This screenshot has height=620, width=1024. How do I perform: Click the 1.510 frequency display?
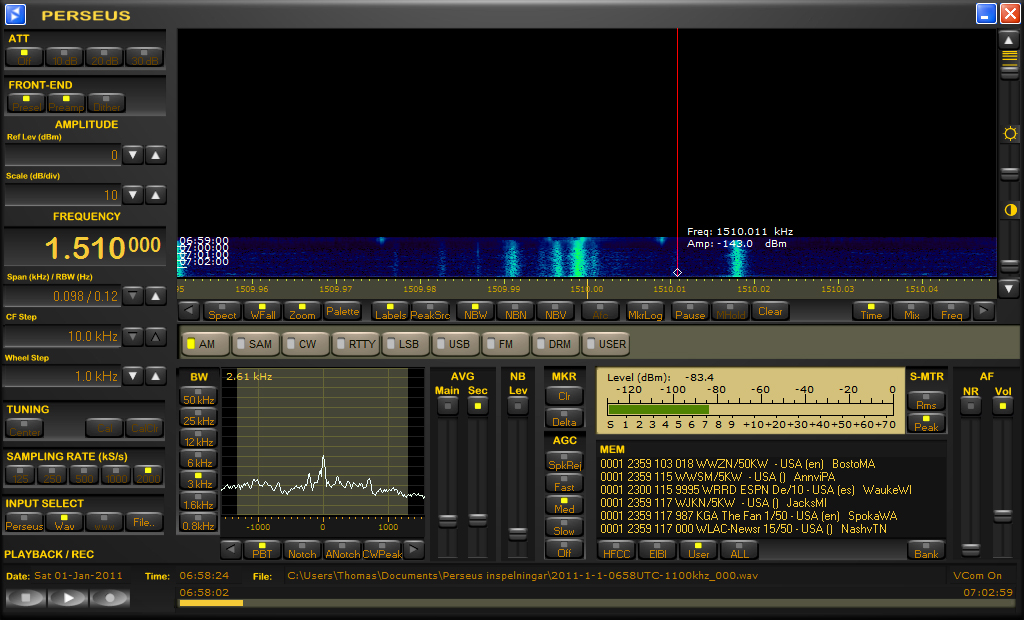click(84, 247)
